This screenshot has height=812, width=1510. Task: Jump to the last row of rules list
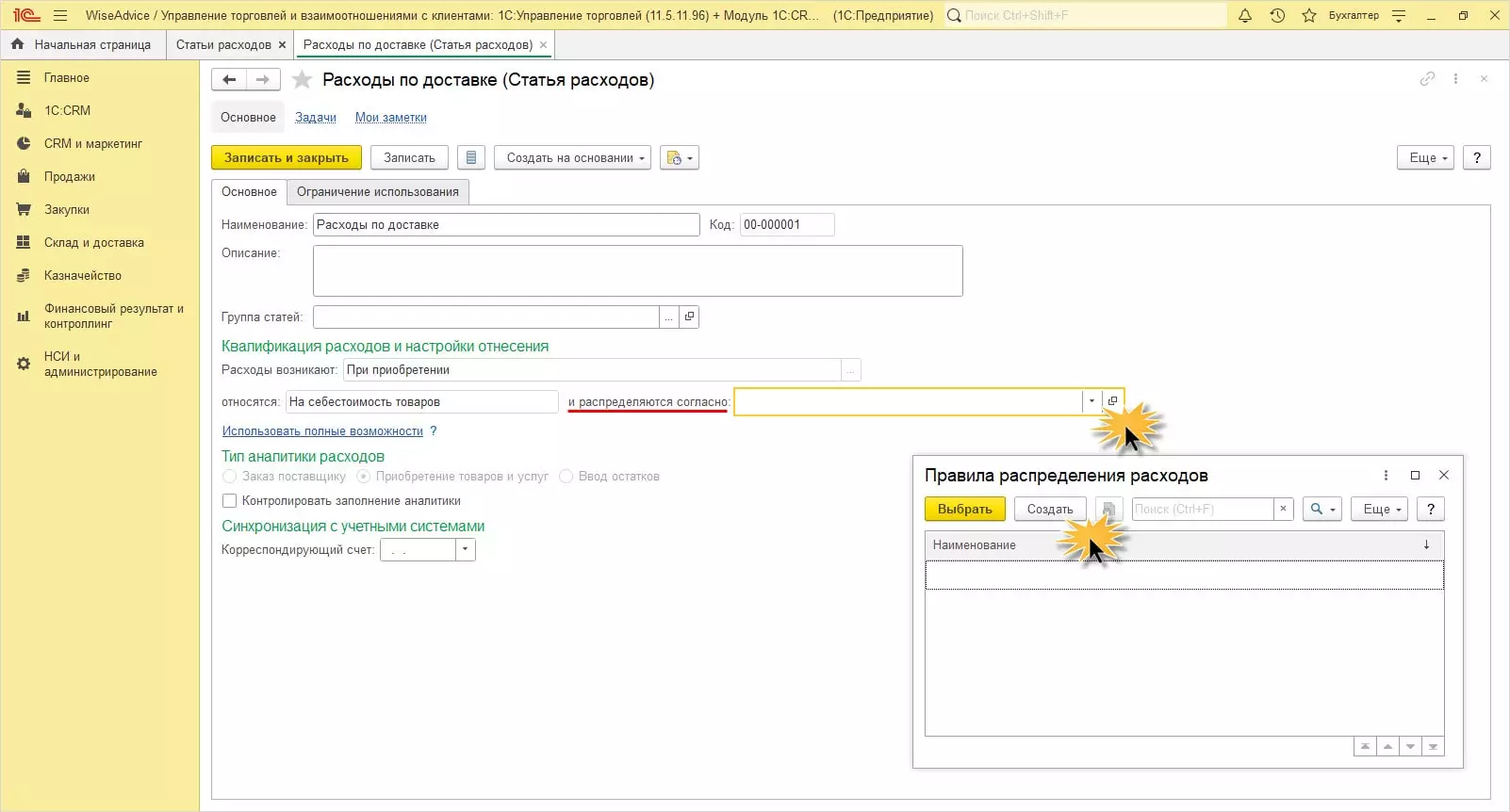pos(1433,747)
